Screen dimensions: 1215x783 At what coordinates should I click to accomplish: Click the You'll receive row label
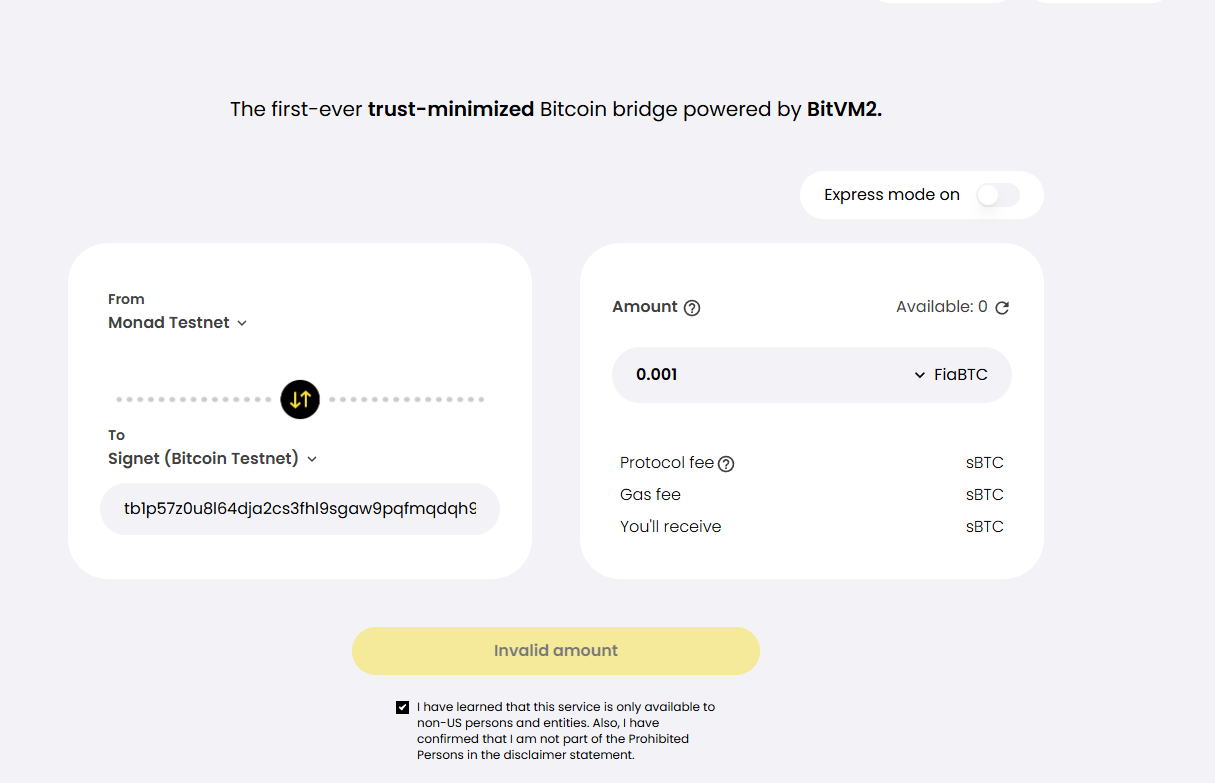click(x=670, y=527)
